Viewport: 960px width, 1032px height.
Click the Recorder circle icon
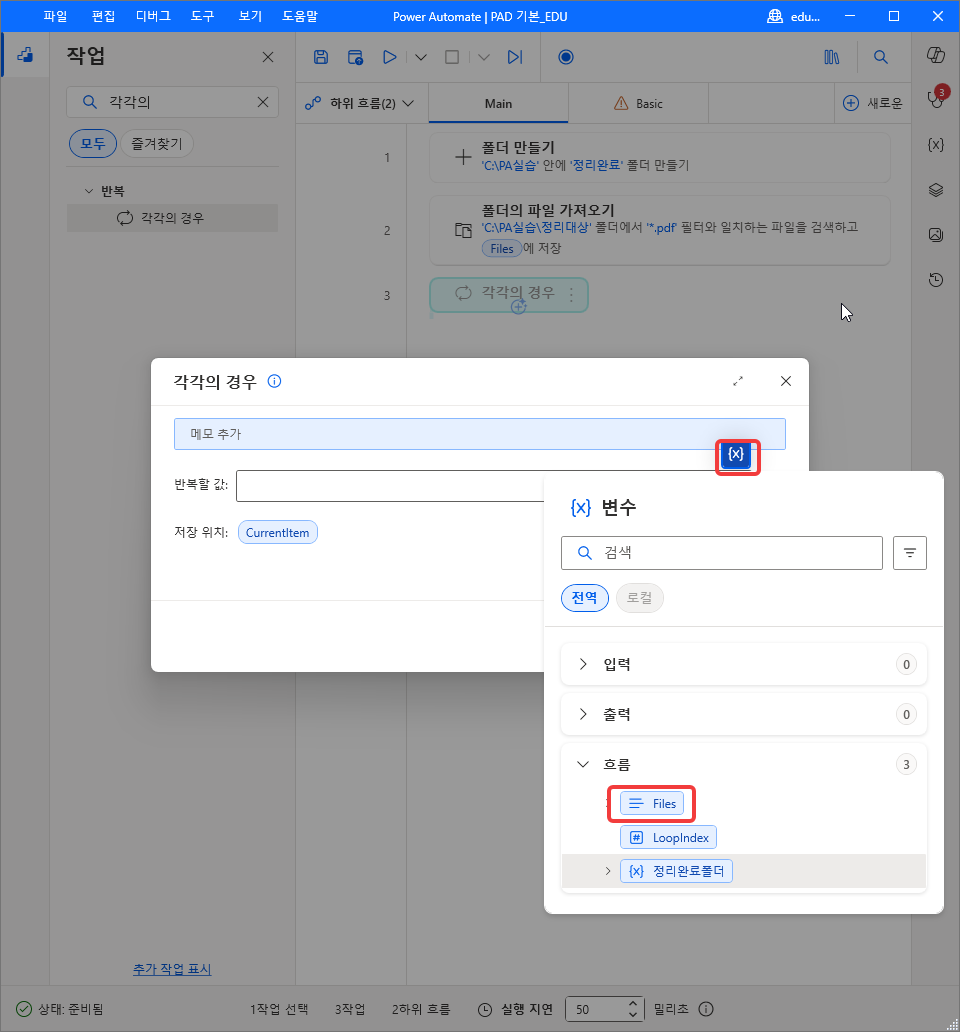point(566,57)
